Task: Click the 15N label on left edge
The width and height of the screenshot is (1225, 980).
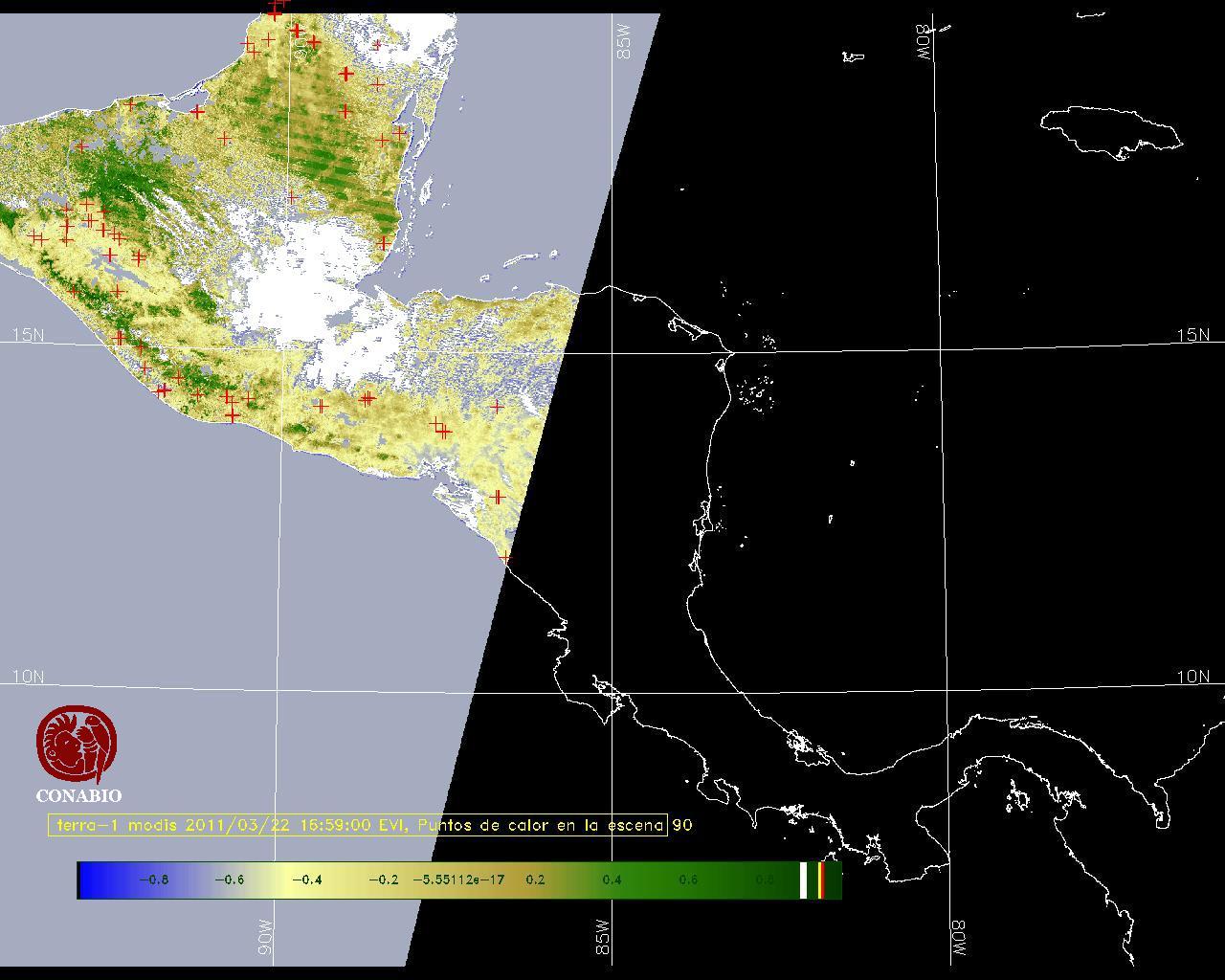Action: (28, 335)
